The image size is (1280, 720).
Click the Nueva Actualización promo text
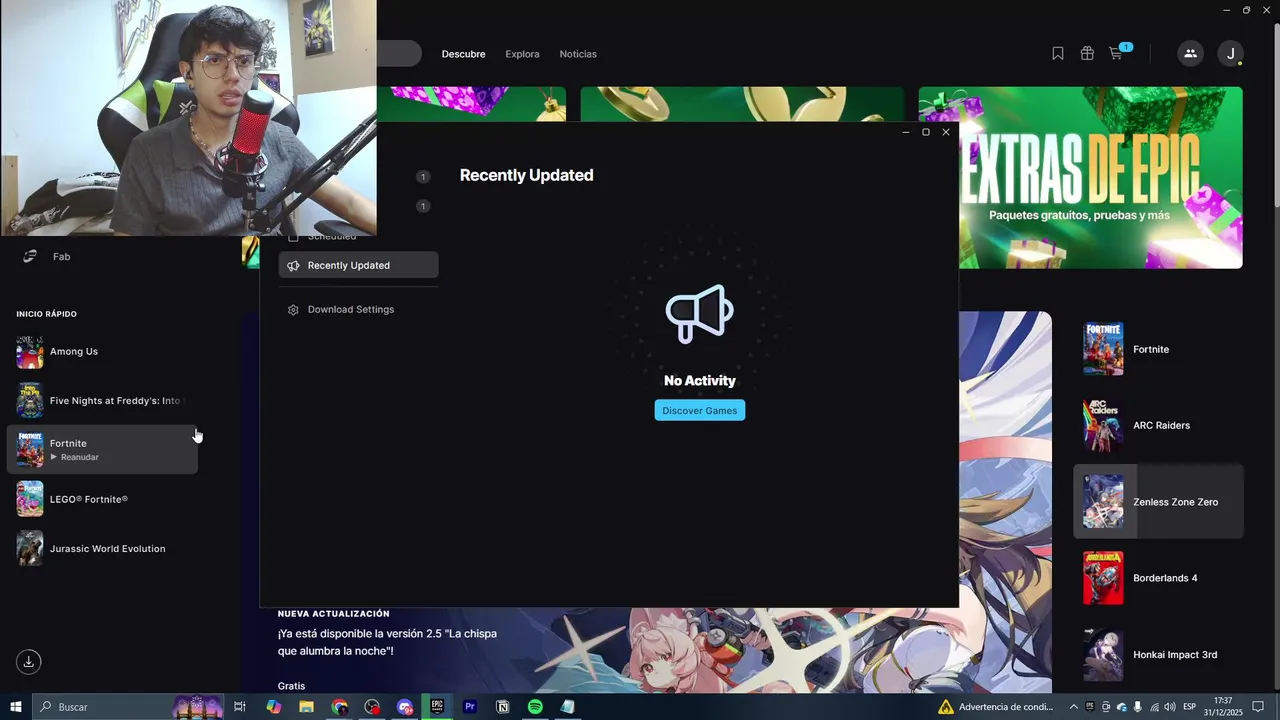(x=333, y=614)
